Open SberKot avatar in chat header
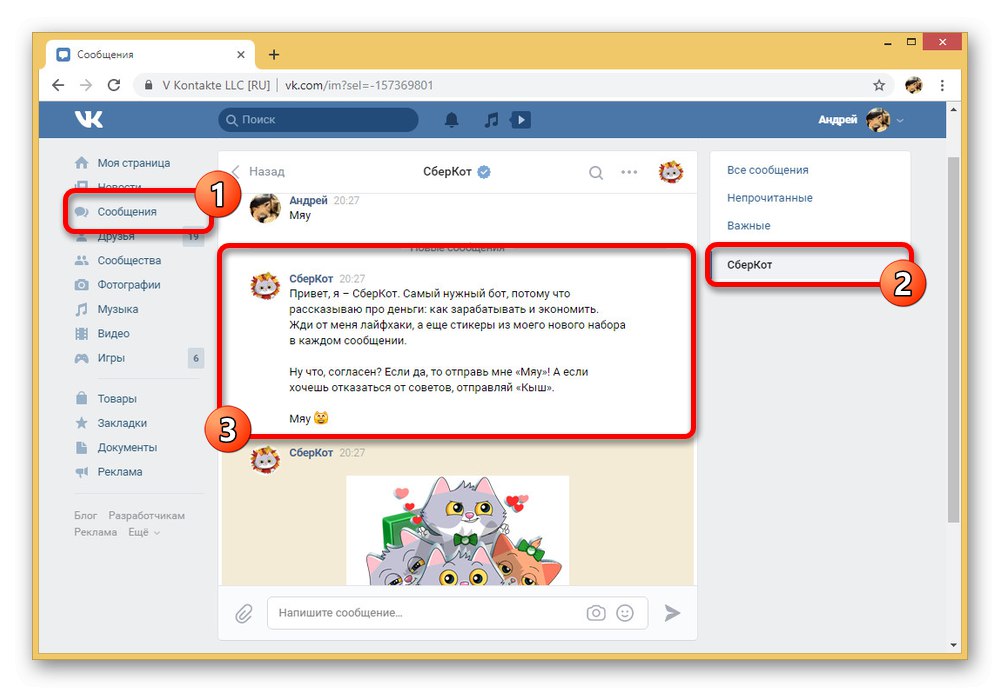1000x692 pixels. (671, 172)
